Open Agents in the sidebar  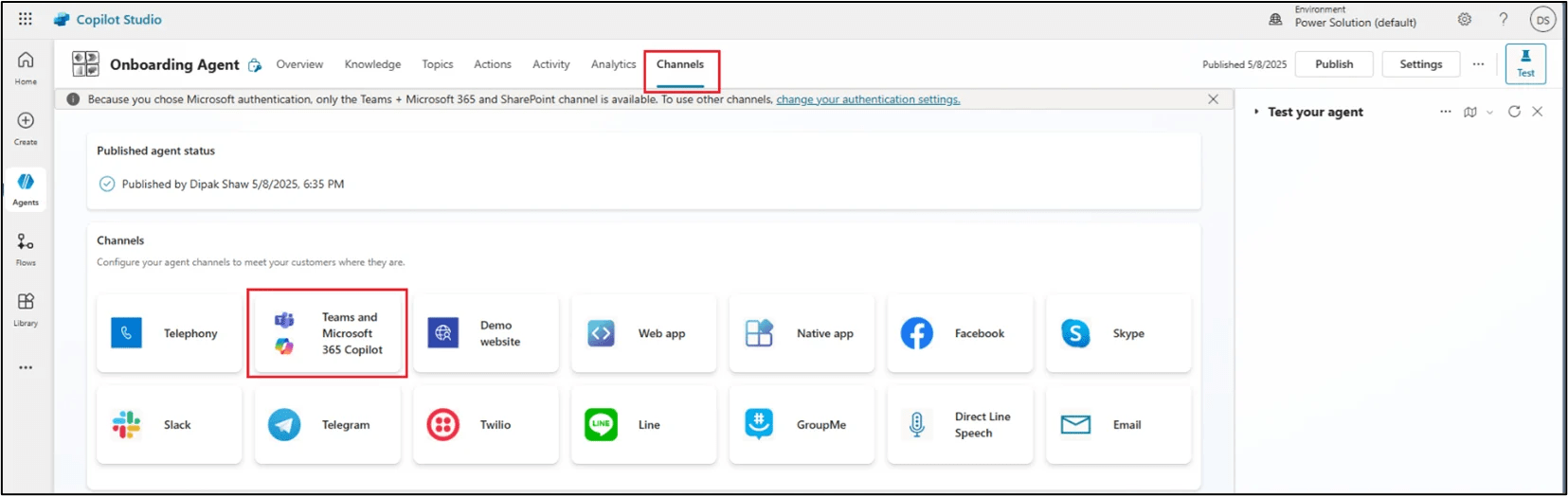coord(26,188)
